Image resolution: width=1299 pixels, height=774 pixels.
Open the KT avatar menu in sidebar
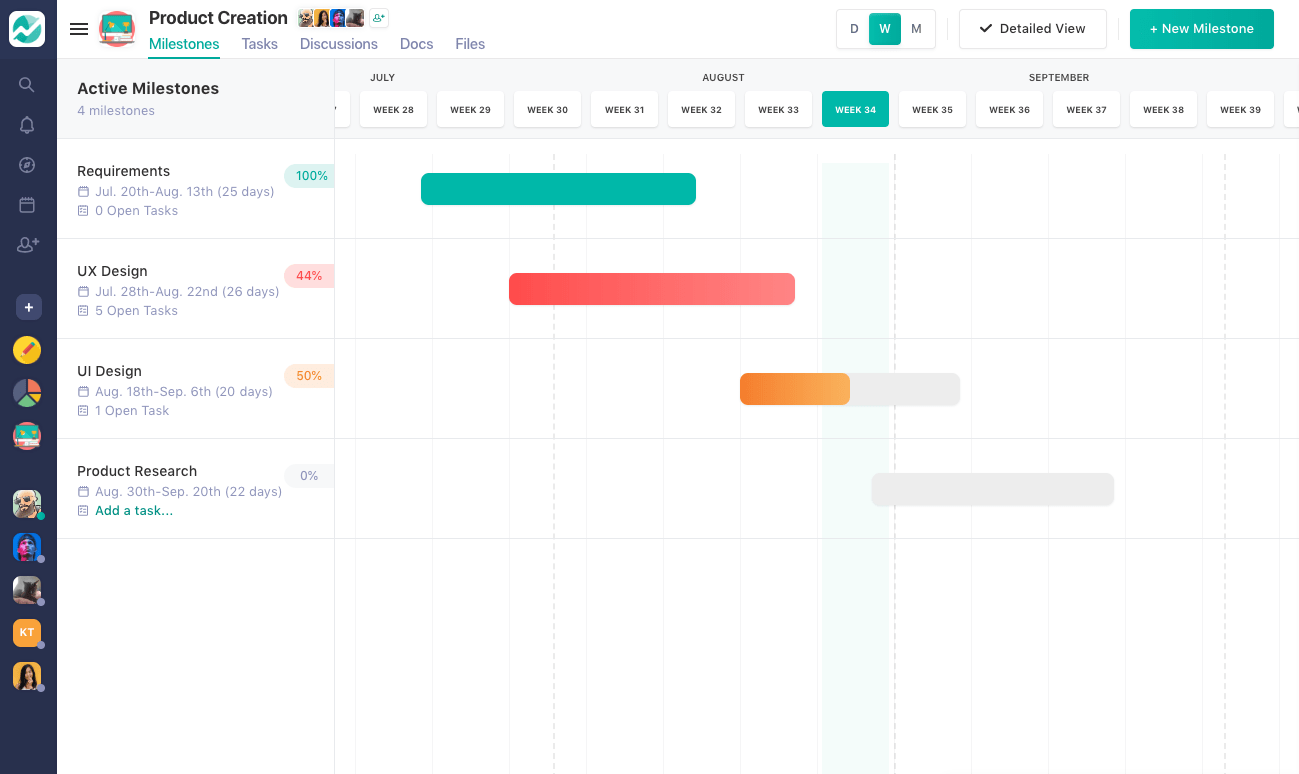pos(27,632)
